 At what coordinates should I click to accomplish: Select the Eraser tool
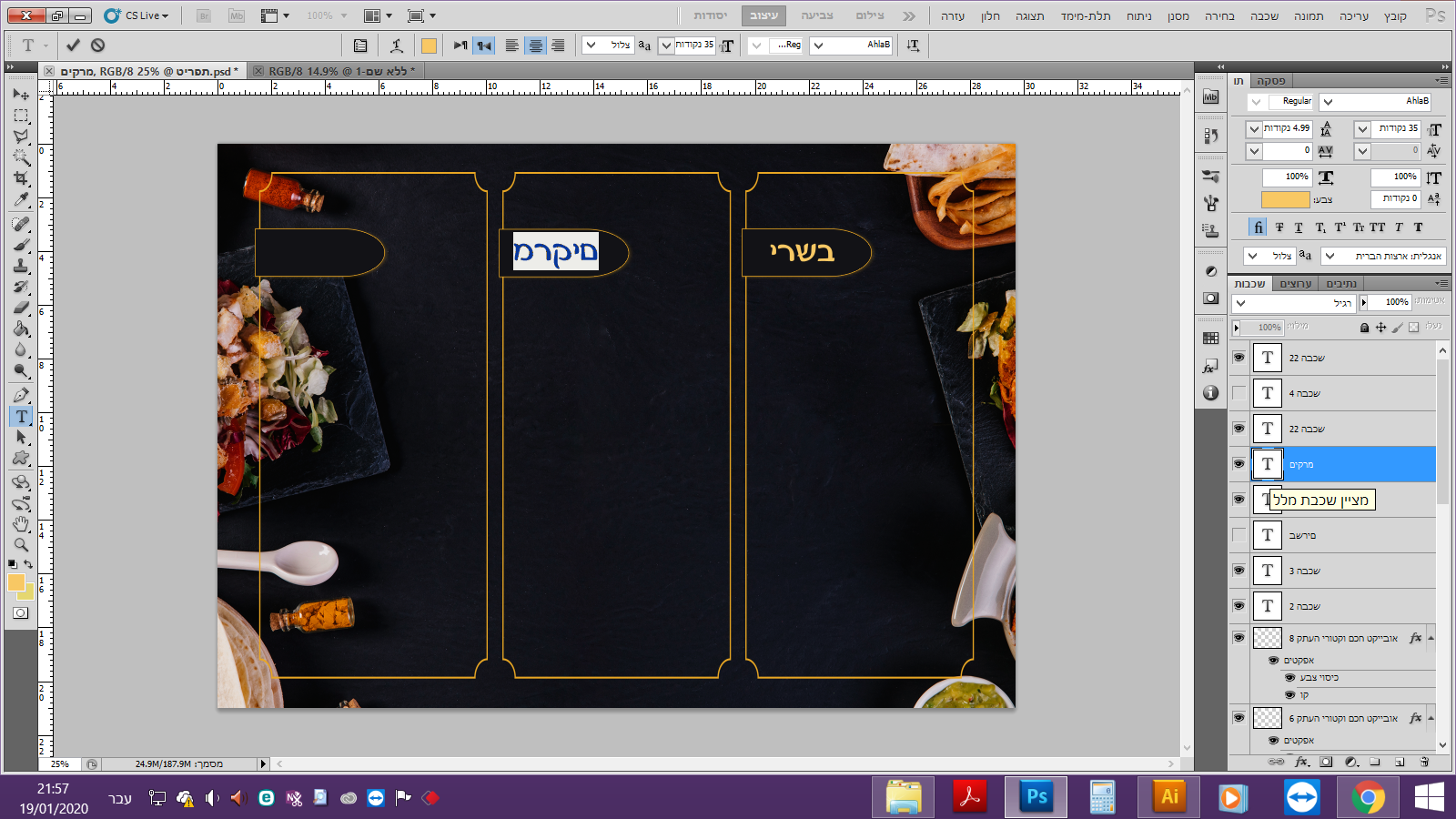pyautogui.click(x=21, y=308)
